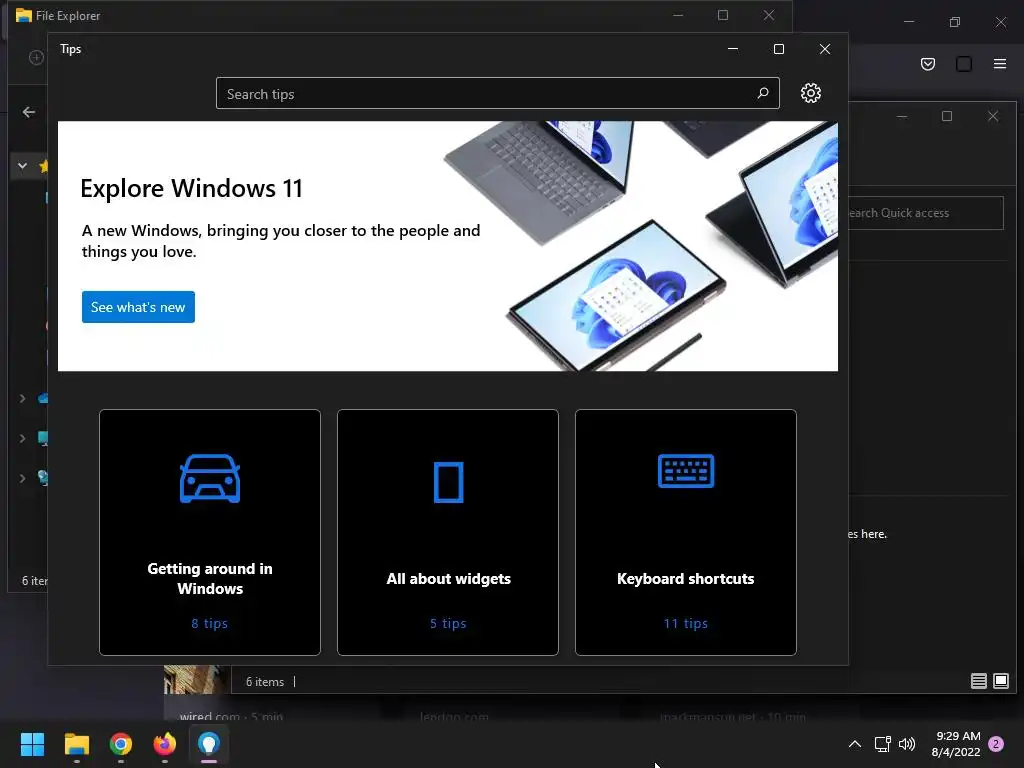Click Search Quick access field
Screen dimensions: 1024x768
926,213
